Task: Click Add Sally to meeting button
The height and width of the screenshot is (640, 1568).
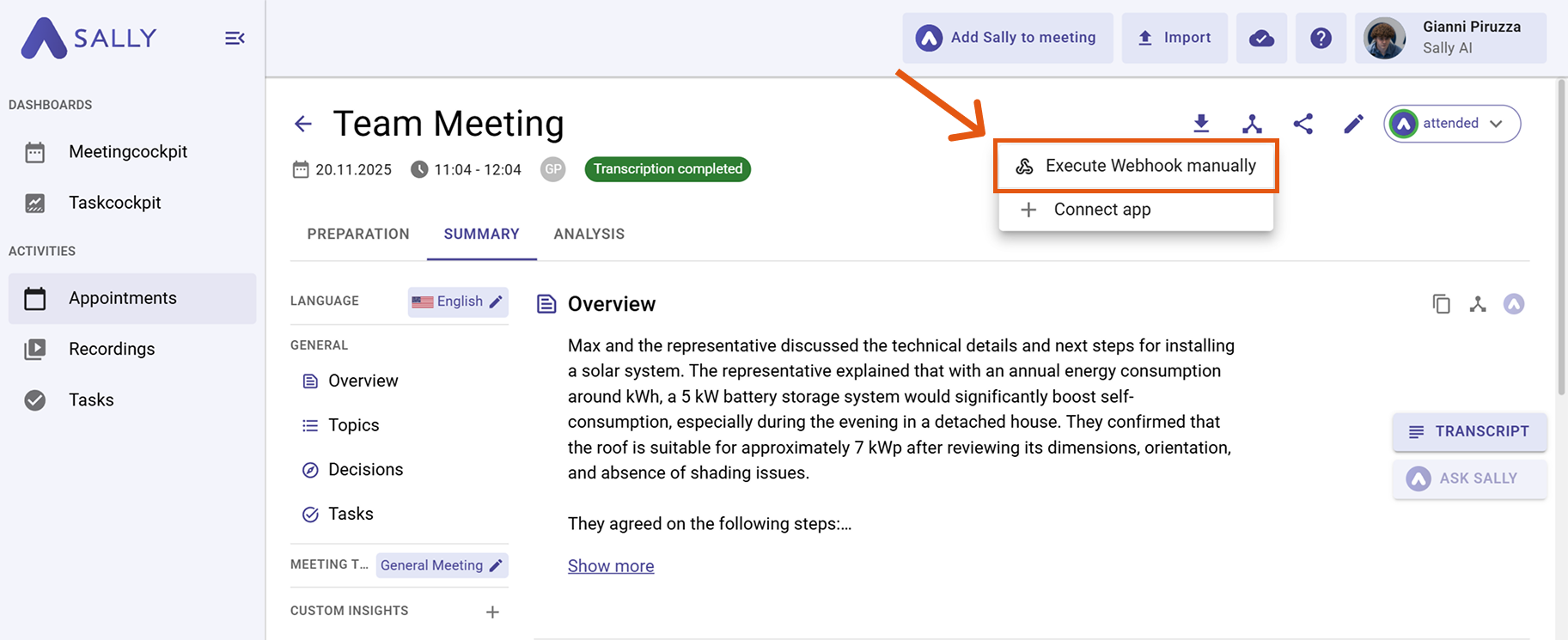Action: pyautogui.click(x=1007, y=38)
